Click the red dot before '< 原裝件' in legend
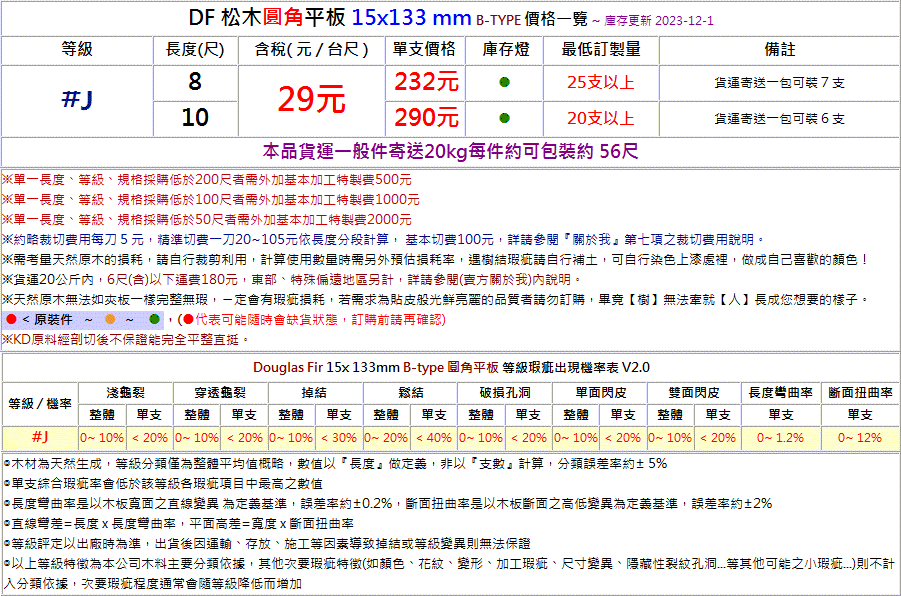The height and width of the screenshot is (596, 901). pos(11,319)
